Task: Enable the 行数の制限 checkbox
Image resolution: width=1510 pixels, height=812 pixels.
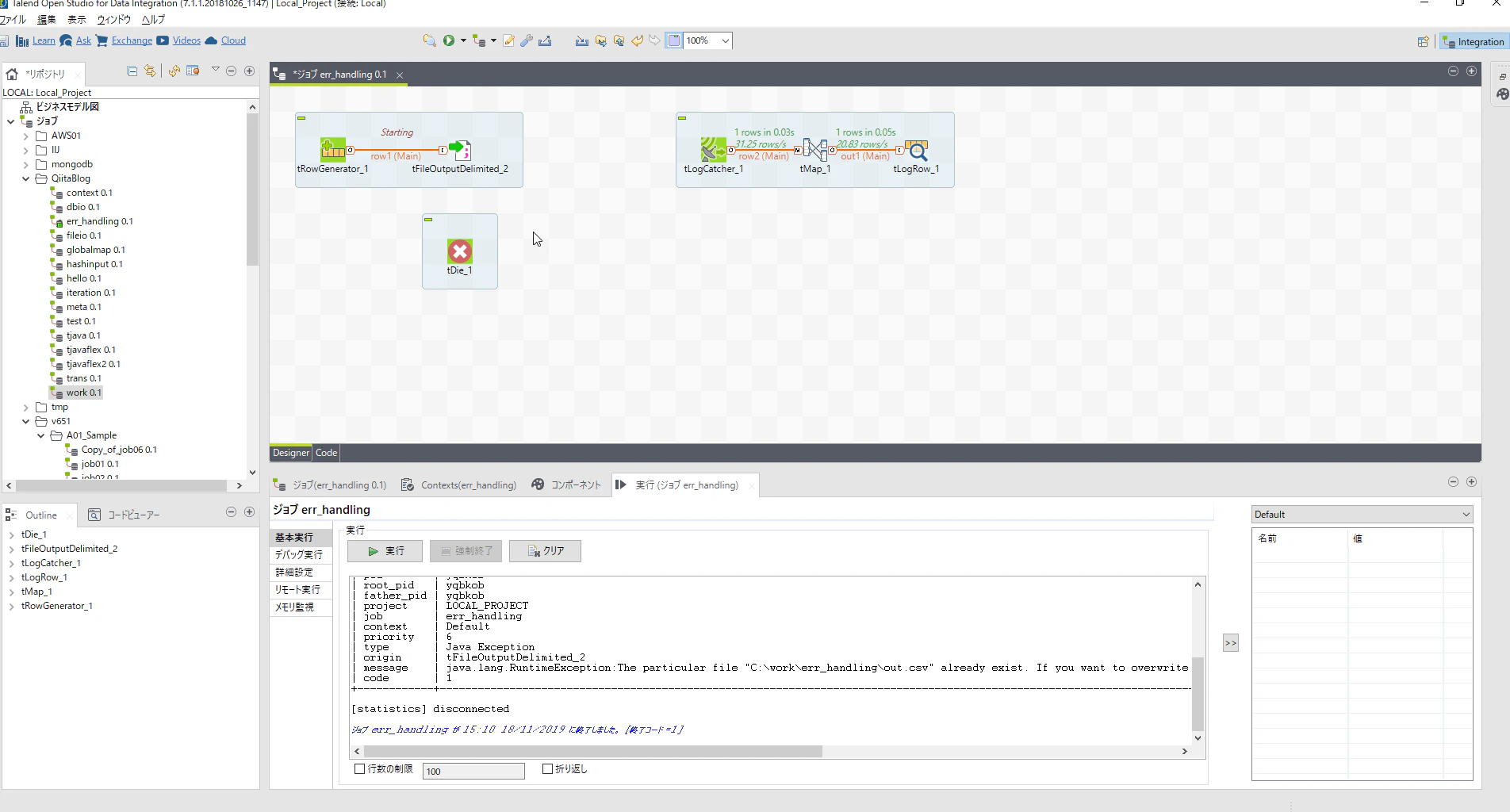Action: [360, 769]
